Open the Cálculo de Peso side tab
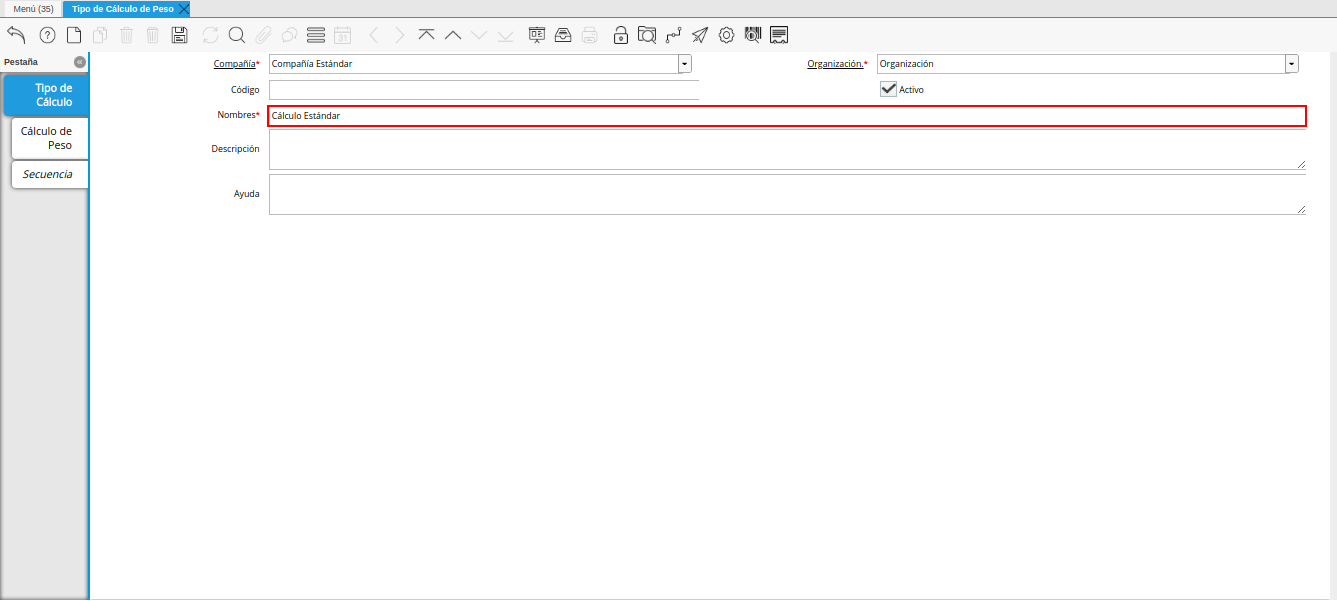 coord(50,138)
